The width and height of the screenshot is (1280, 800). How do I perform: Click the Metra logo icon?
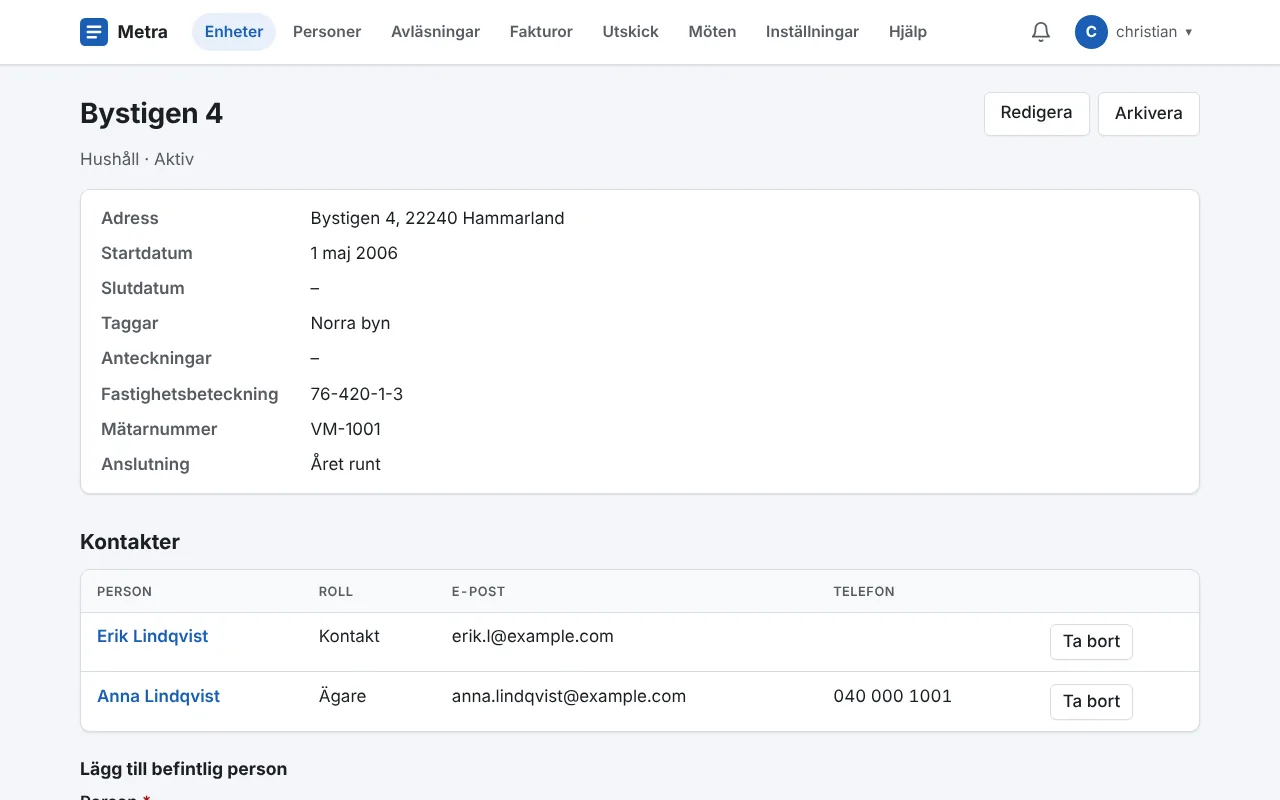point(94,32)
